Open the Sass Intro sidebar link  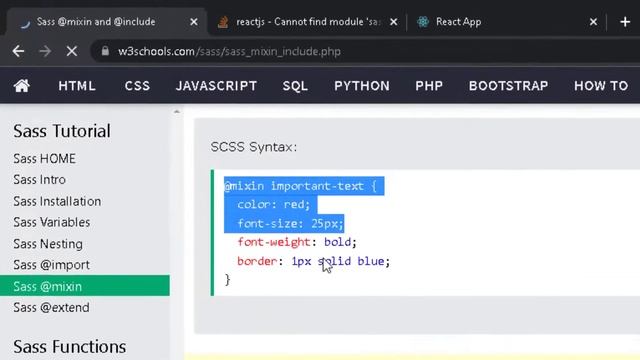[39, 180]
